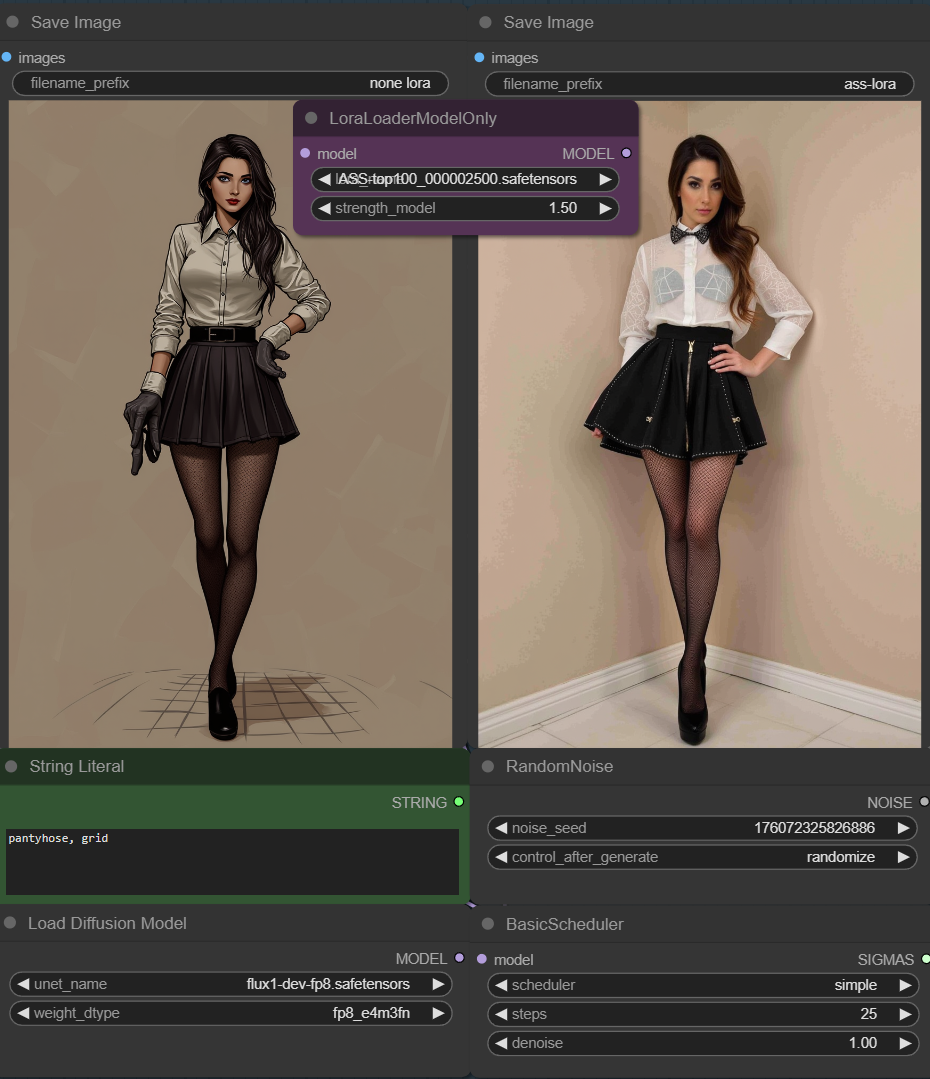Viewport: 930px width, 1079px height.
Task: Change control_after_generate randomize option
Action: 702,857
